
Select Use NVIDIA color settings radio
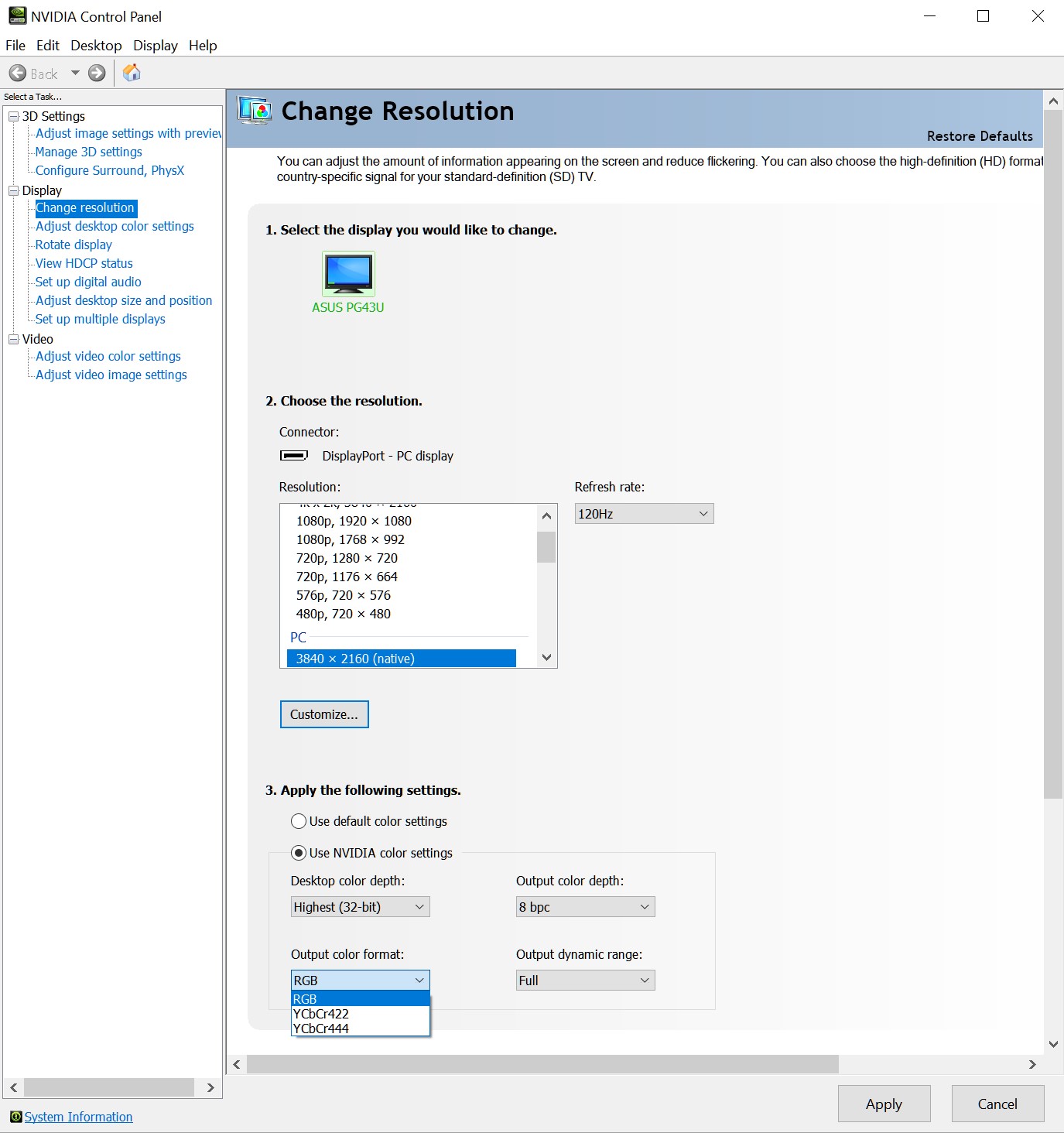coord(299,853)
